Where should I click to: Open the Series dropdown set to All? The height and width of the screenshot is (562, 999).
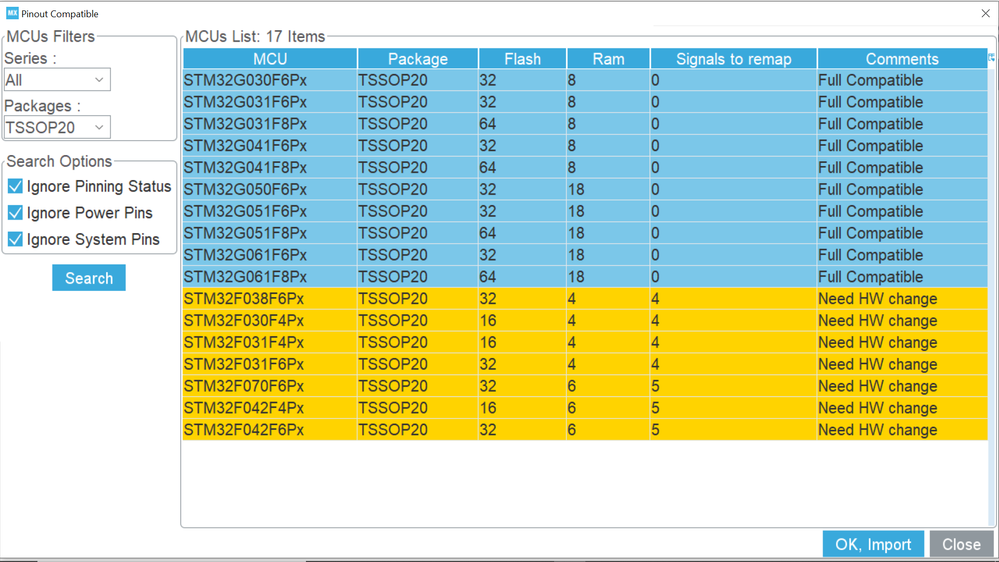click(57, 80)
